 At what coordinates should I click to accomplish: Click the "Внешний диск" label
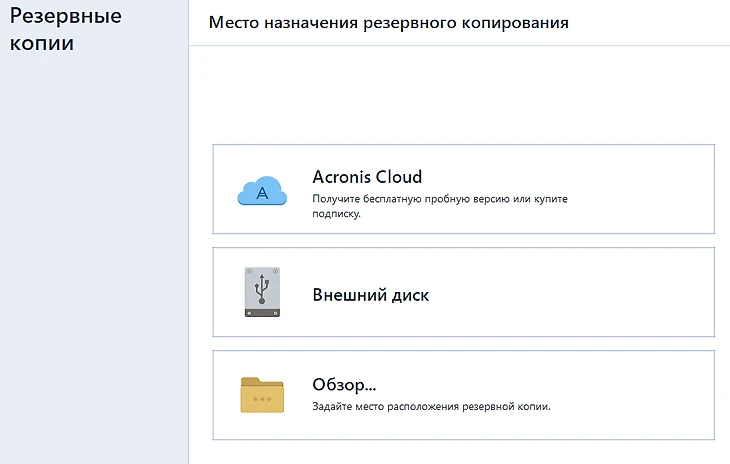[370, 296]
